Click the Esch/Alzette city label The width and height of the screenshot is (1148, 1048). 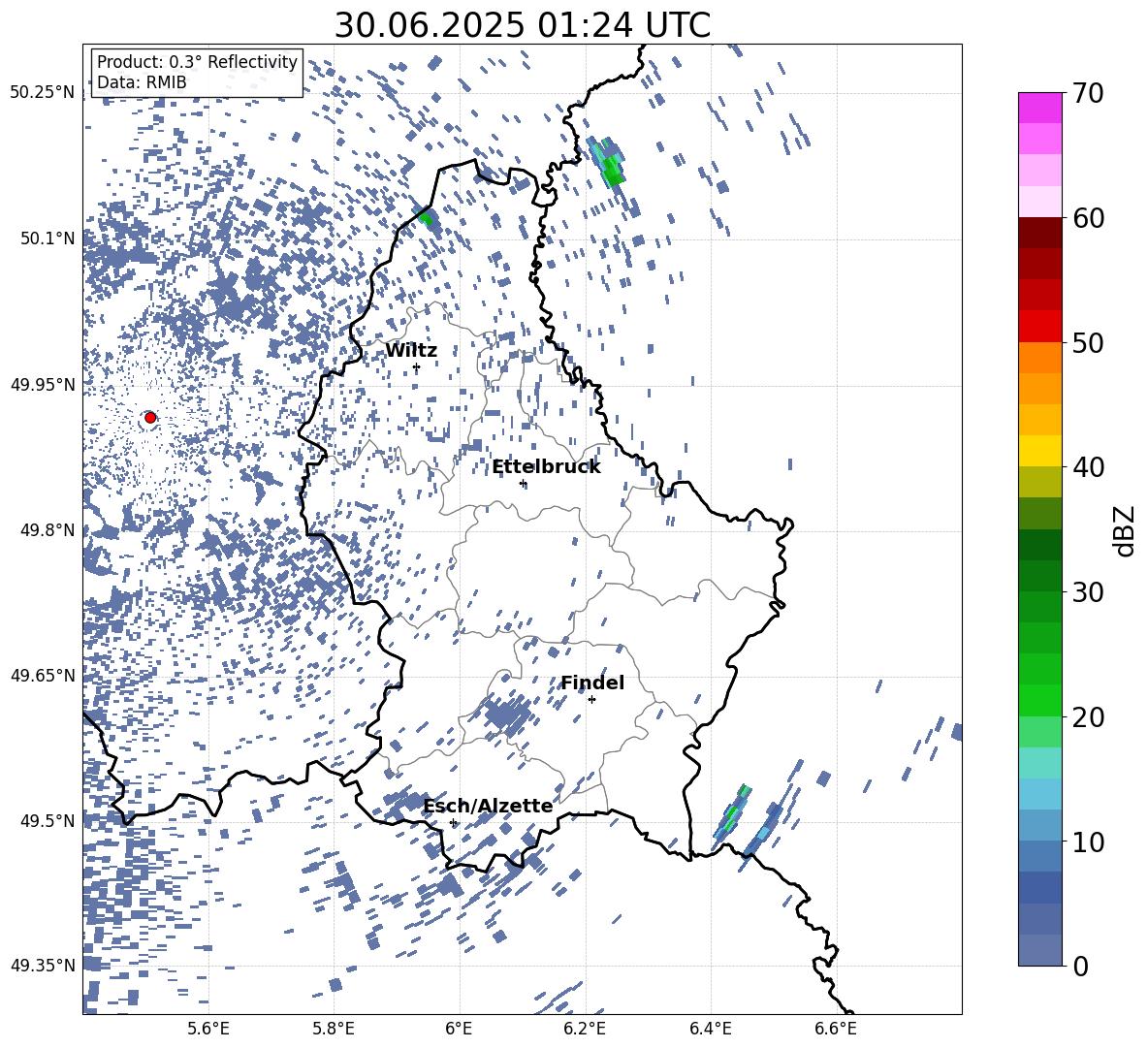coord(488,806)
